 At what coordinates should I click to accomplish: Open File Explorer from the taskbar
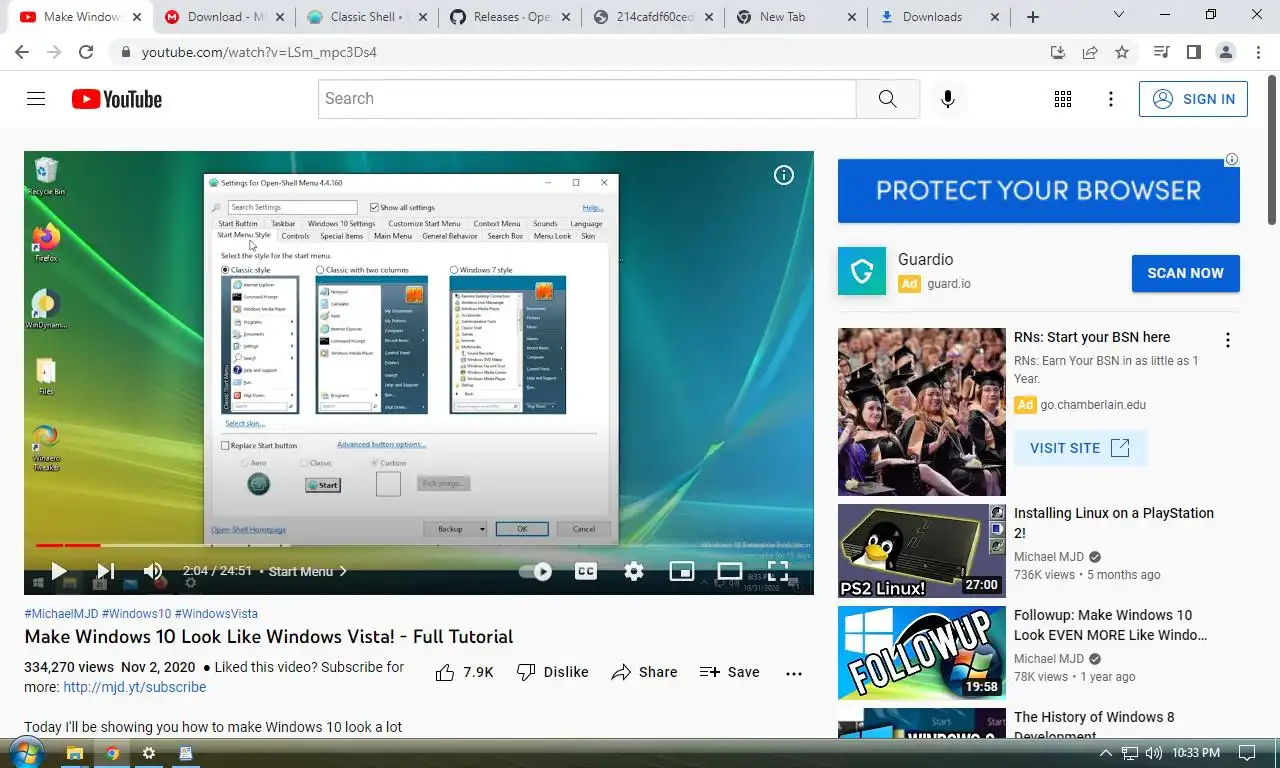[x=74, y=753]
